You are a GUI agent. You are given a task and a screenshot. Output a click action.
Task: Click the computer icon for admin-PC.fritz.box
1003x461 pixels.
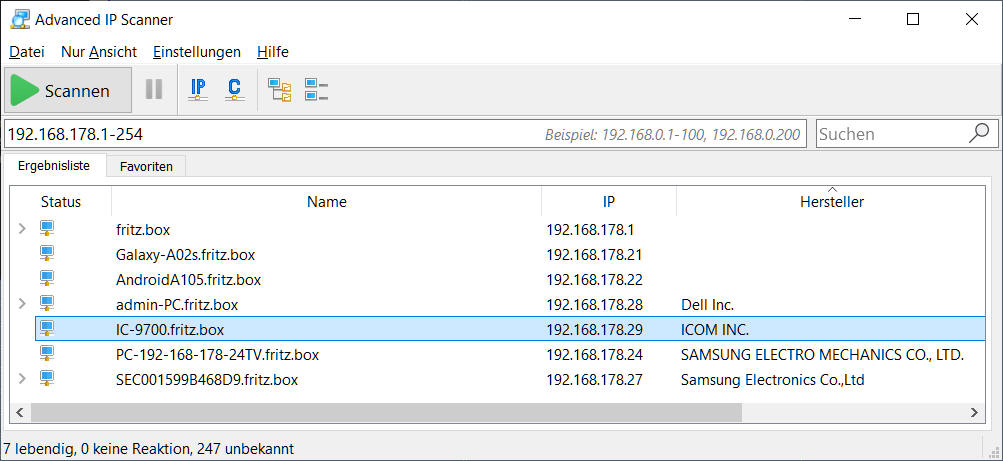47,303
